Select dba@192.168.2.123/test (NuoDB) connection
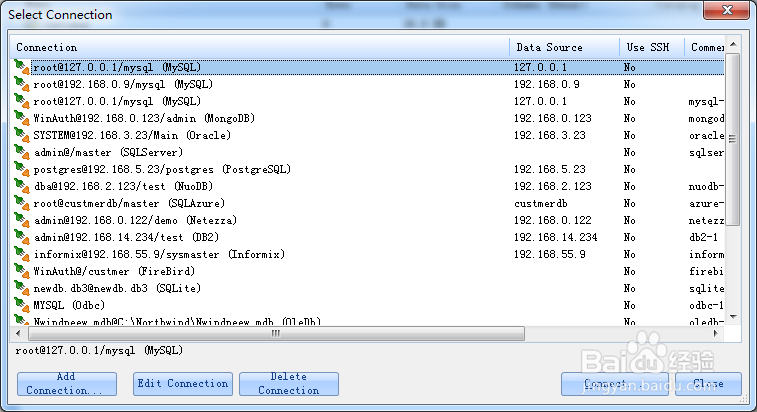The image size is (757, 412). point(123,186)
